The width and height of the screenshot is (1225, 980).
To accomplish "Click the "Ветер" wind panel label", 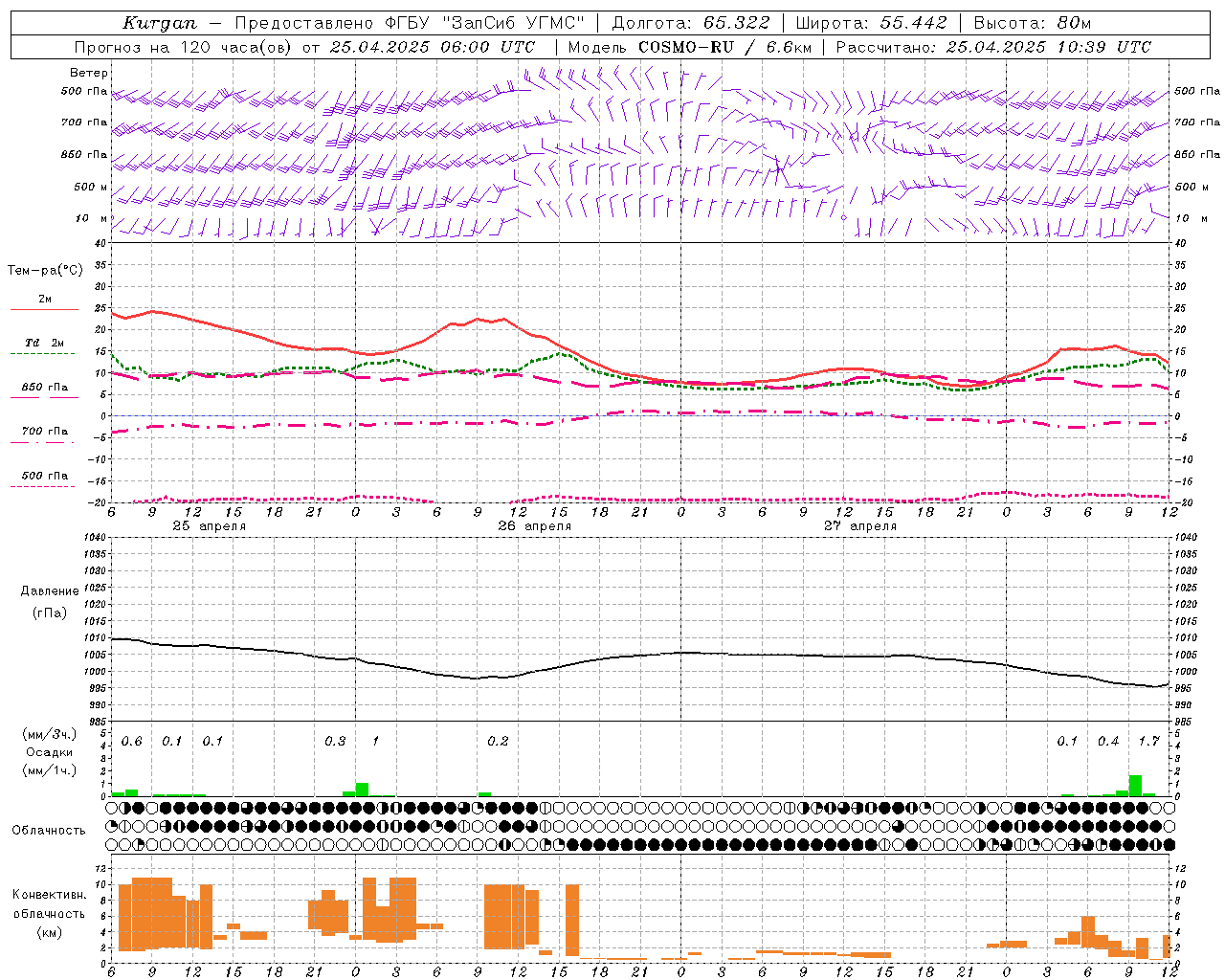I will (x=89, y=73).
